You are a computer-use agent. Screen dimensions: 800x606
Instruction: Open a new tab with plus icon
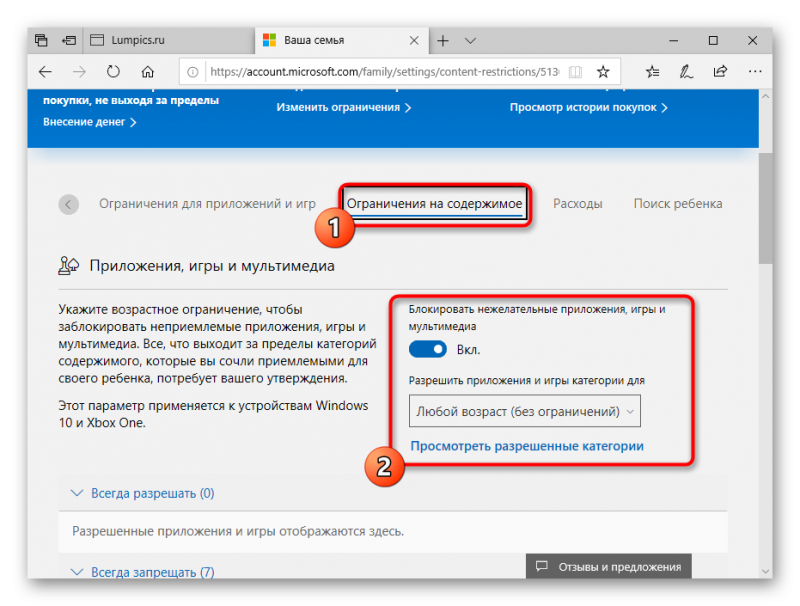tap(443, 41)
